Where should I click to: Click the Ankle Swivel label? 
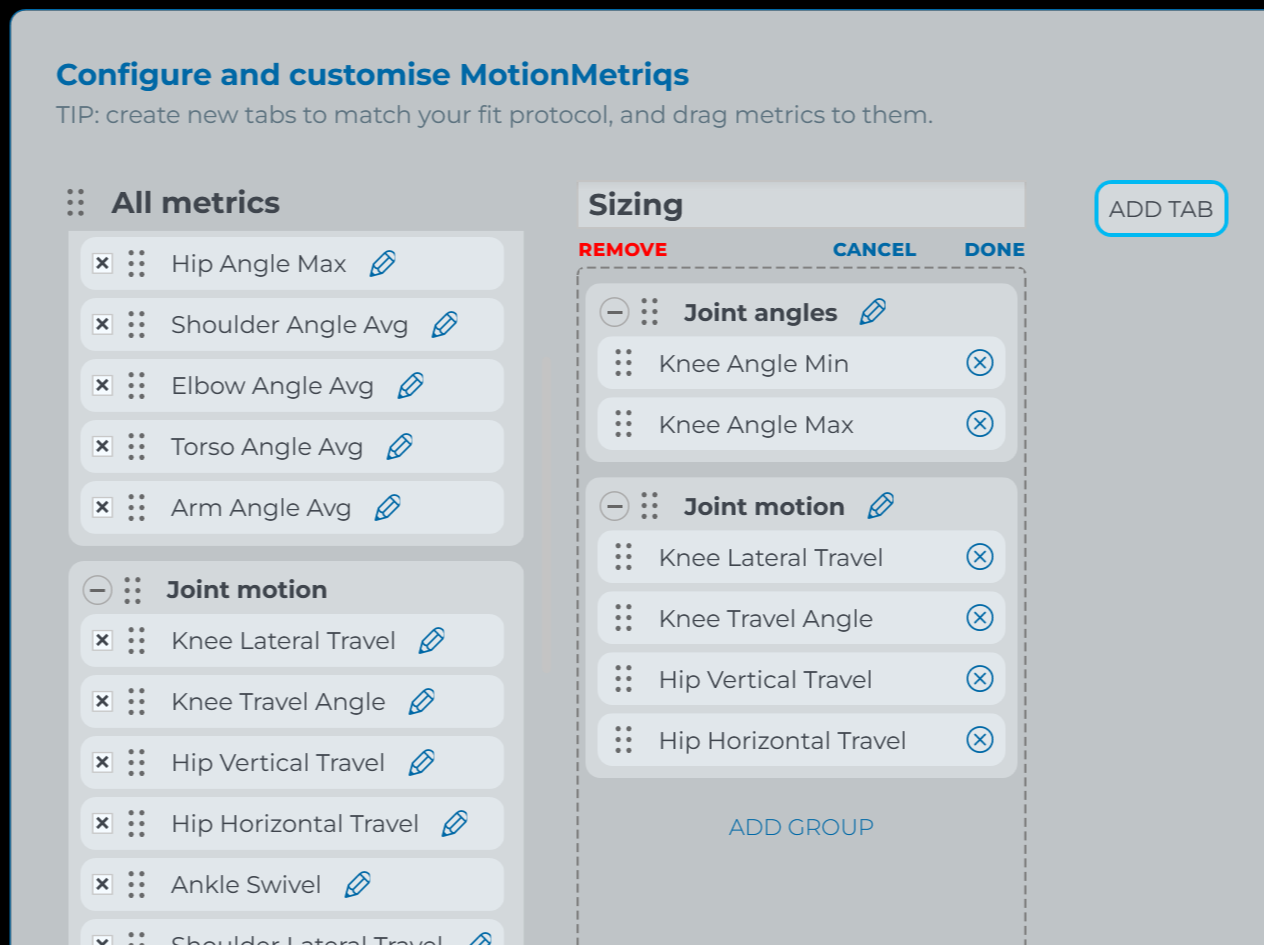point(246,885)
